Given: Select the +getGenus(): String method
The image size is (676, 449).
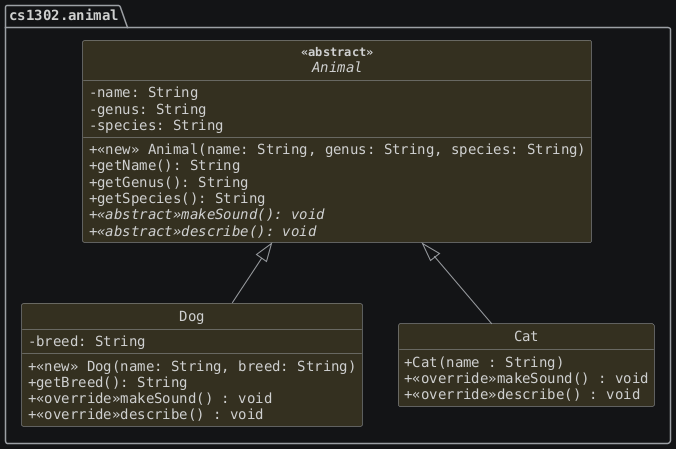Looking at the screenshot, I should tap(169, 182).
